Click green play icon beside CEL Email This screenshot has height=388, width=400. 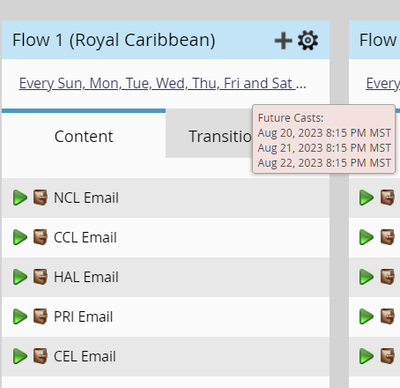20,356
